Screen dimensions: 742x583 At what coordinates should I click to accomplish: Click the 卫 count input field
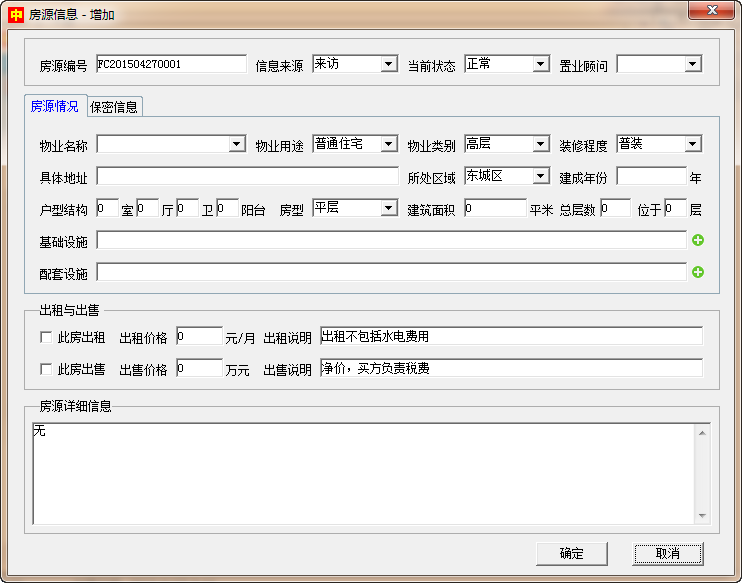(x=187, y=208)
